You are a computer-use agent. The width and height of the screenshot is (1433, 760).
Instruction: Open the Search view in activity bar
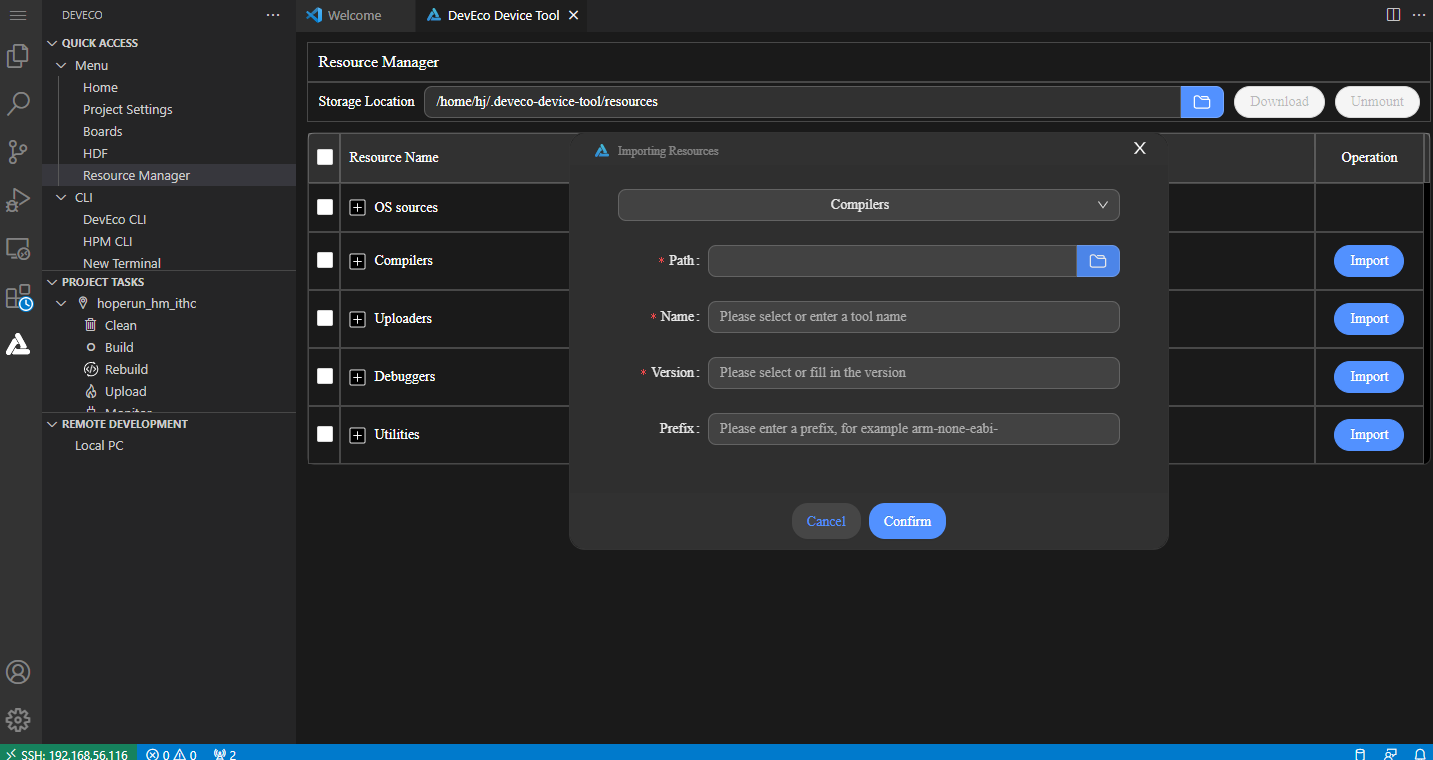point(18,104)
